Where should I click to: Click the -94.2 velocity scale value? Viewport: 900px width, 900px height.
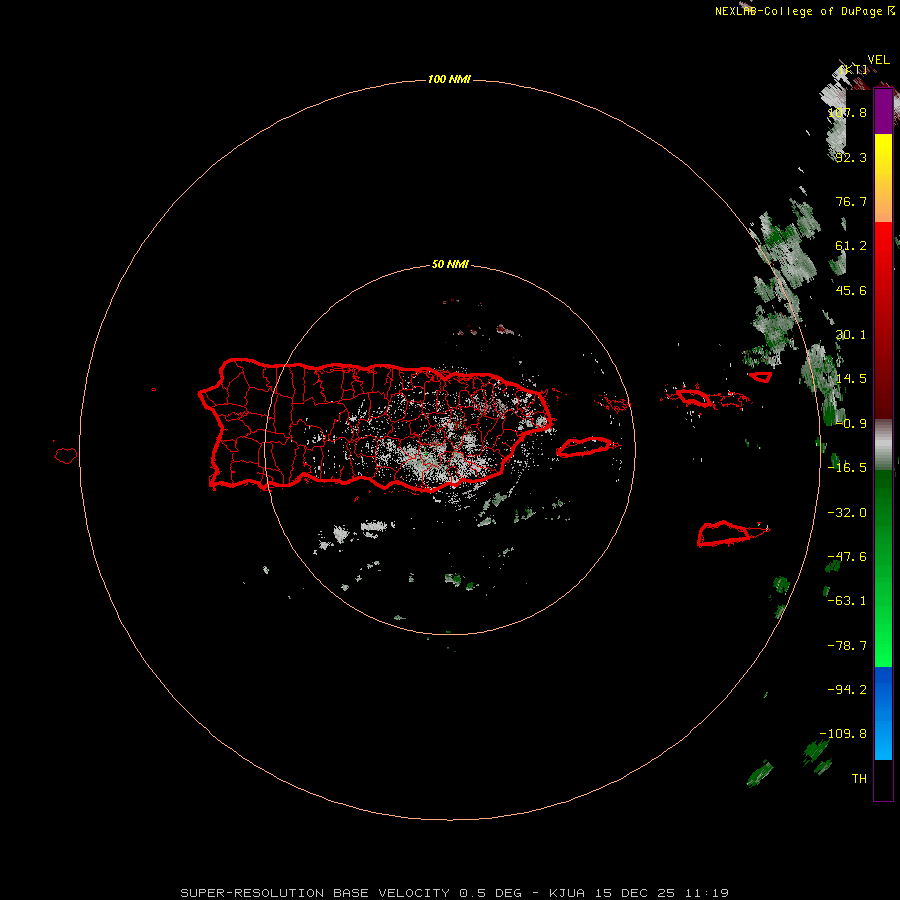coord(847,690)
